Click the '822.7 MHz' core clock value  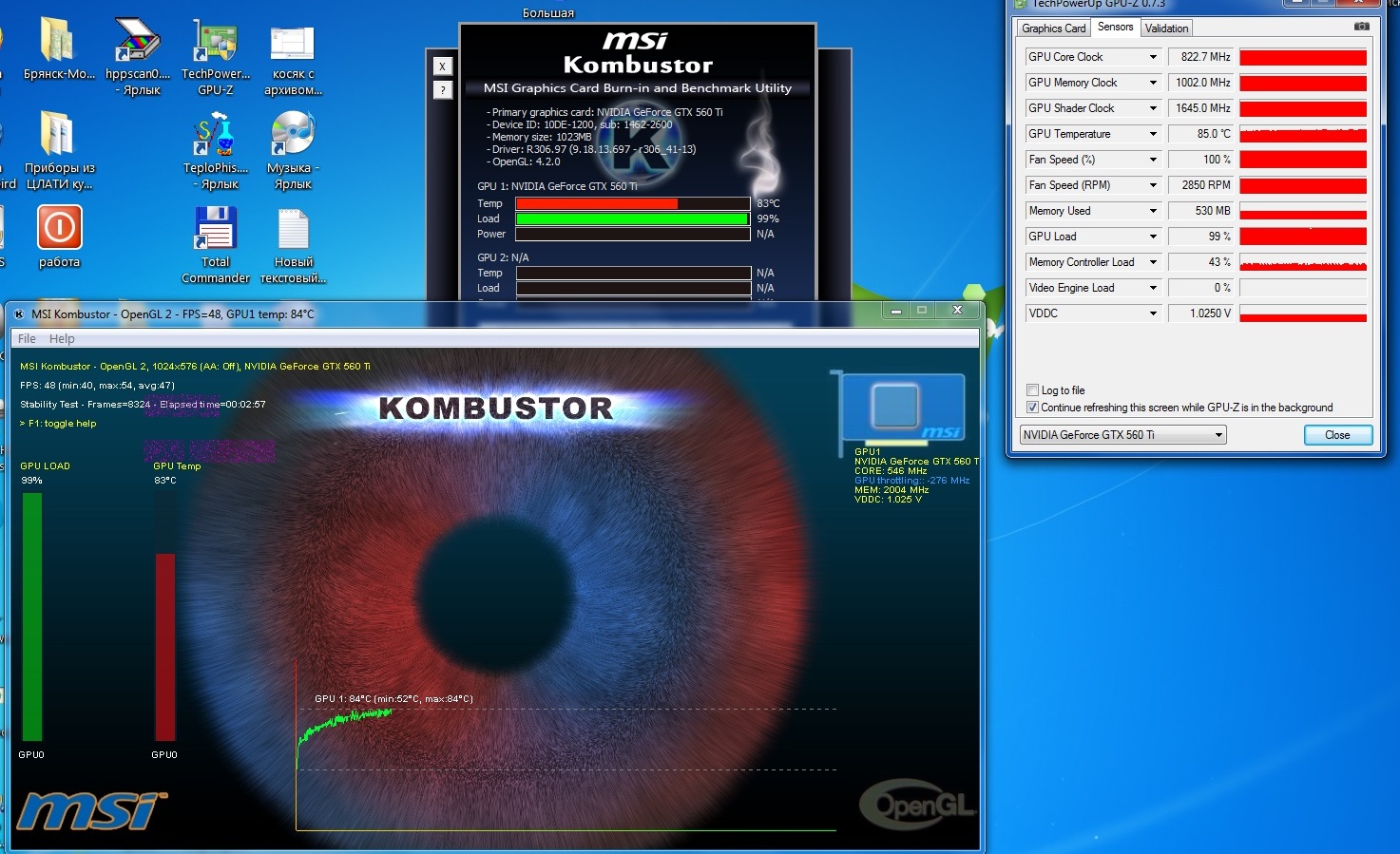[x=1200, y=57]
